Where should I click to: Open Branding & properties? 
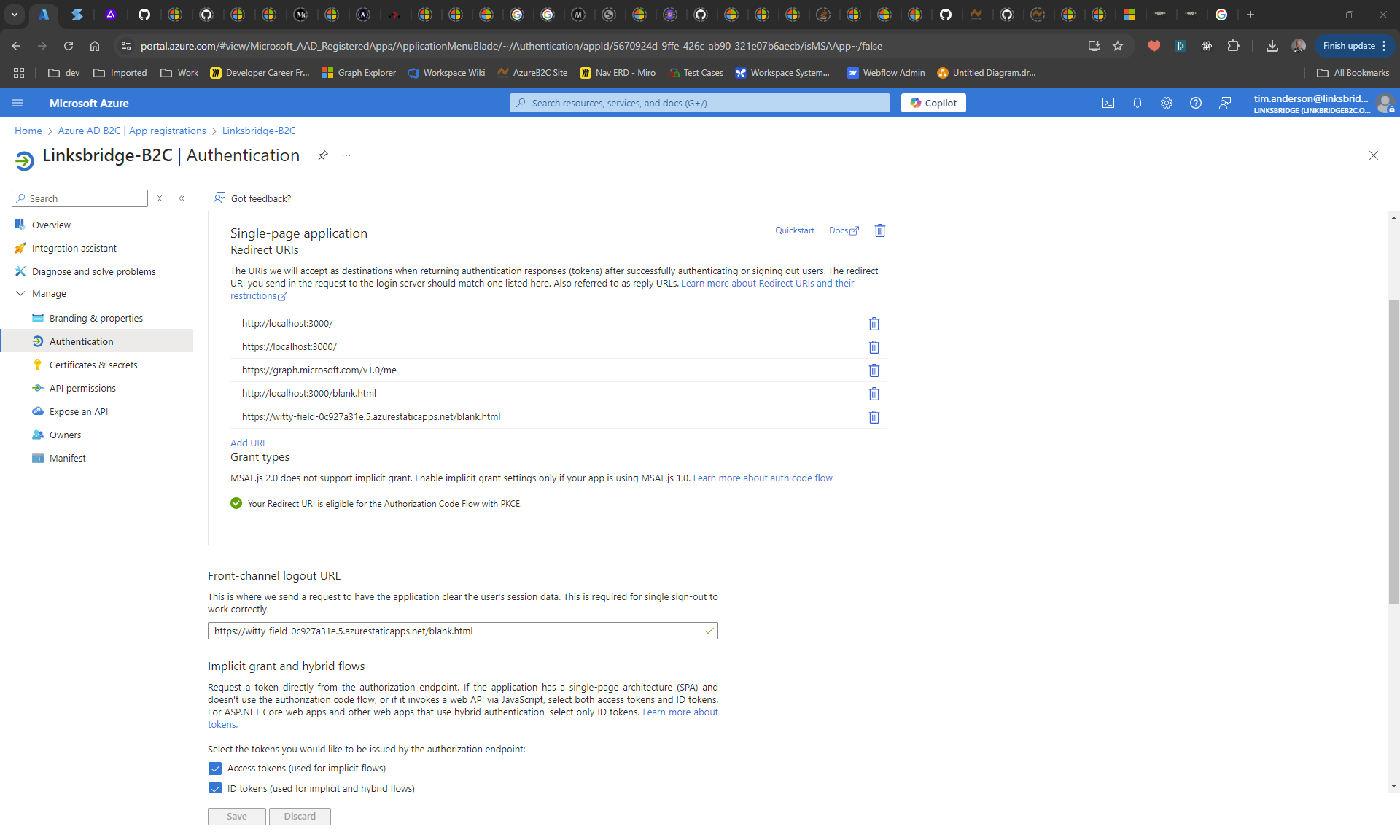(x=96, y=318)
